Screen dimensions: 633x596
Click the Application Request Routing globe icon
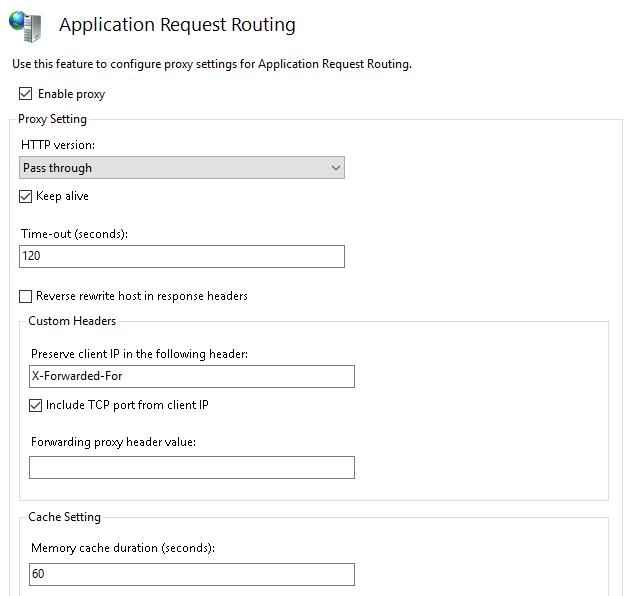24,26
